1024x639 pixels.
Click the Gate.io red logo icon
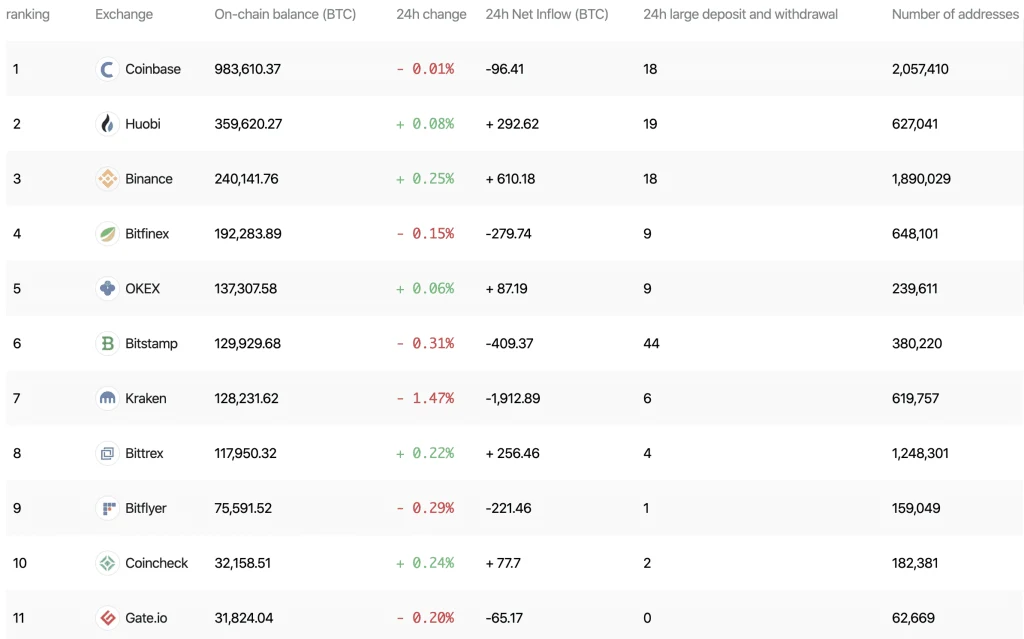(107, 618)
